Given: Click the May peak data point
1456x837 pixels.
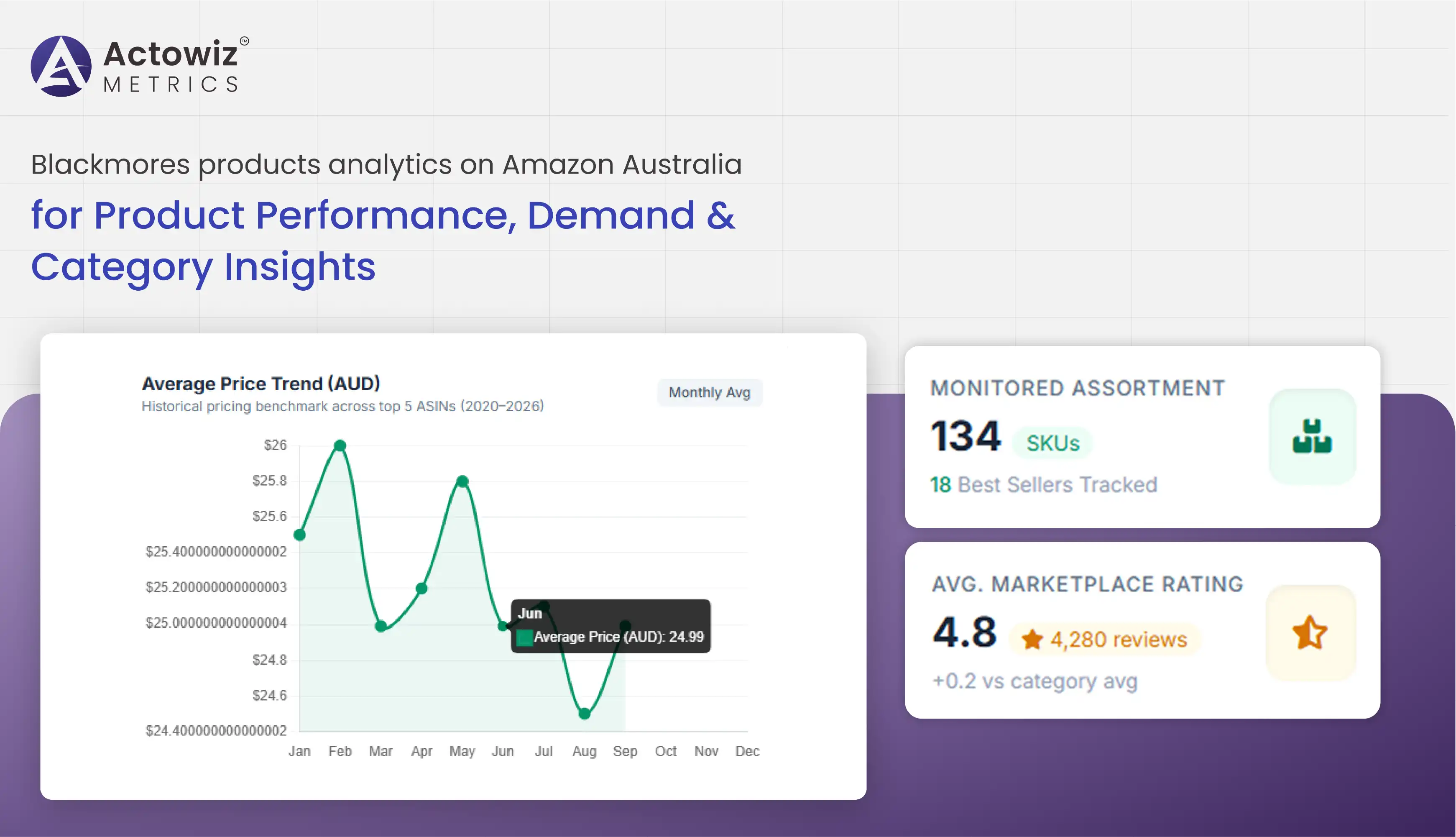Looking at the screenshot, I should tap(462, 481).
